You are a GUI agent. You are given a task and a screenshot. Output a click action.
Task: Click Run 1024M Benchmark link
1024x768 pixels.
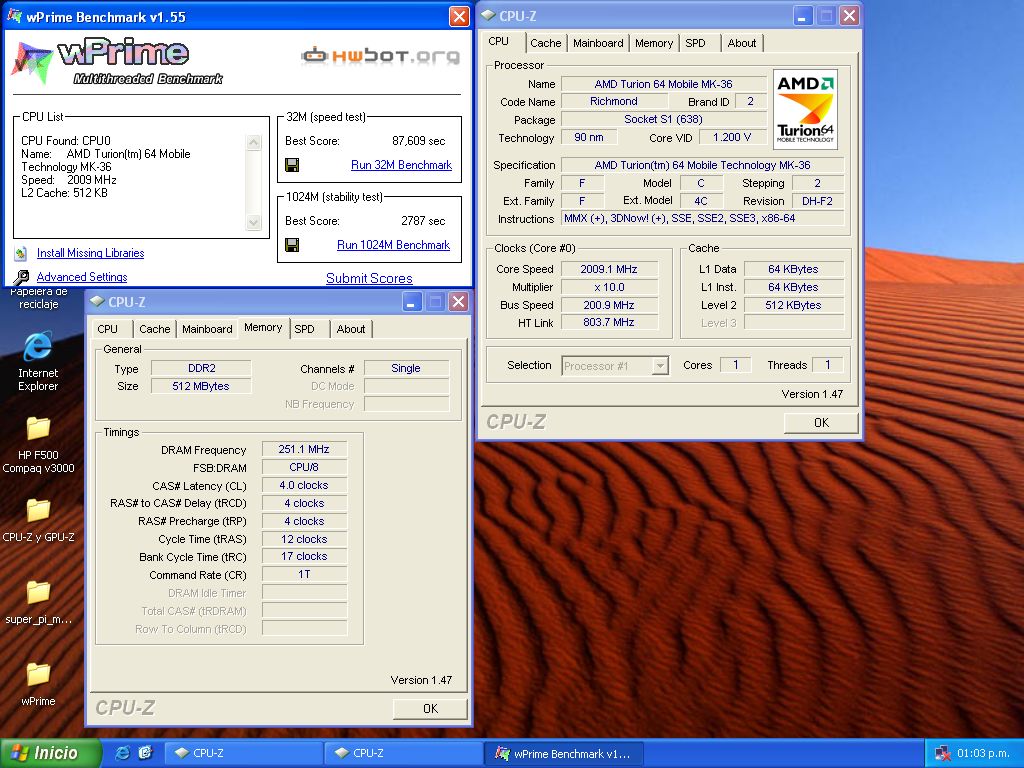[393, 245]
